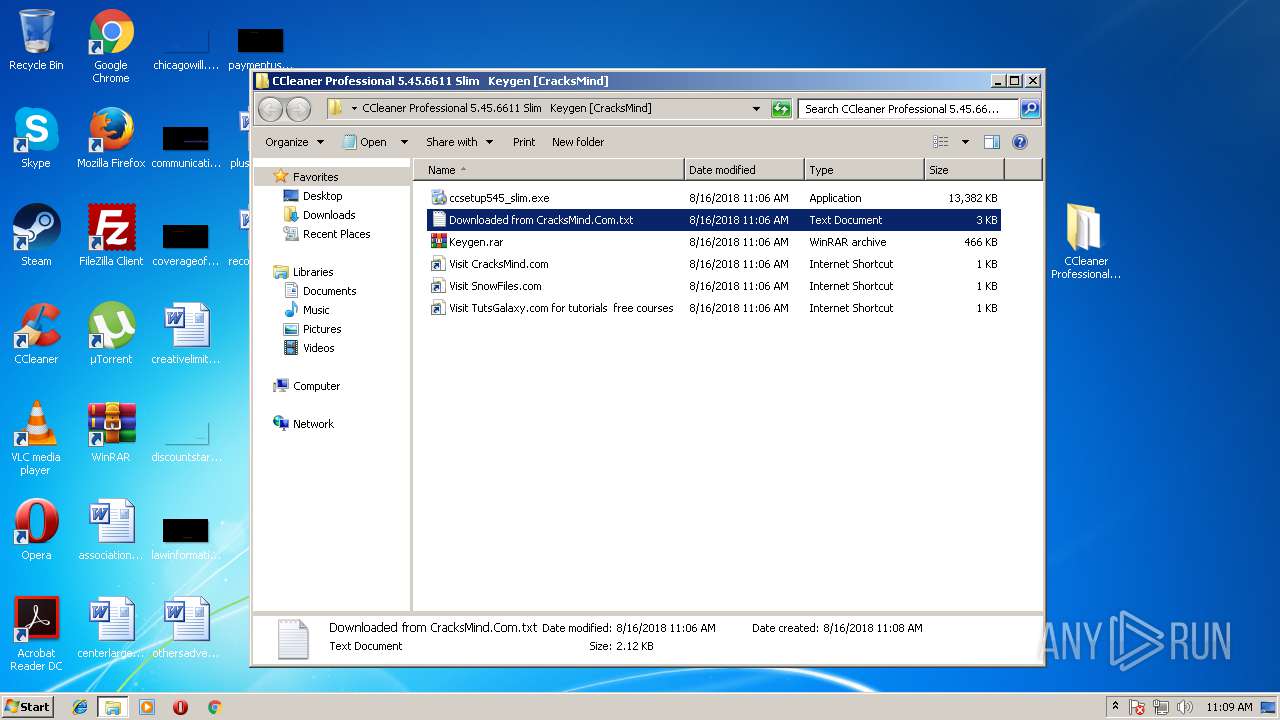Open Pictures library

point(322,329)
